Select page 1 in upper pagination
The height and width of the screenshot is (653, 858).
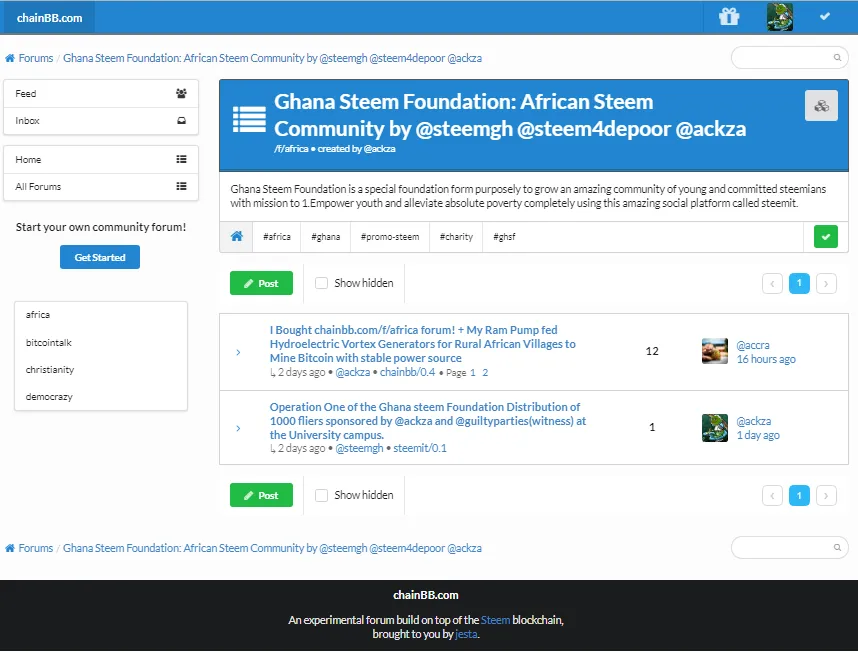point(799,283)
